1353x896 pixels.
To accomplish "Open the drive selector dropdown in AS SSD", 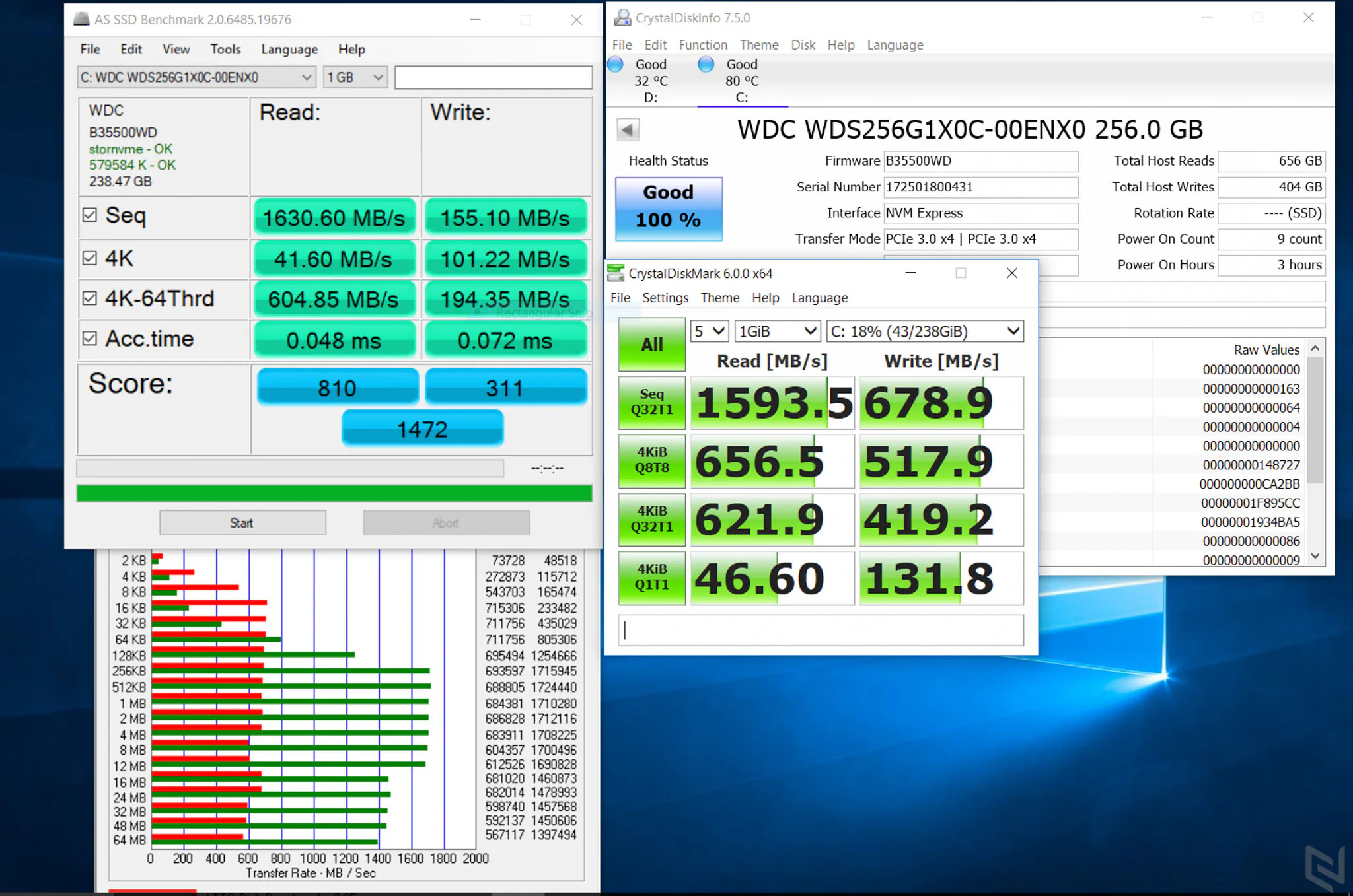I will click(x=196, y=77).
